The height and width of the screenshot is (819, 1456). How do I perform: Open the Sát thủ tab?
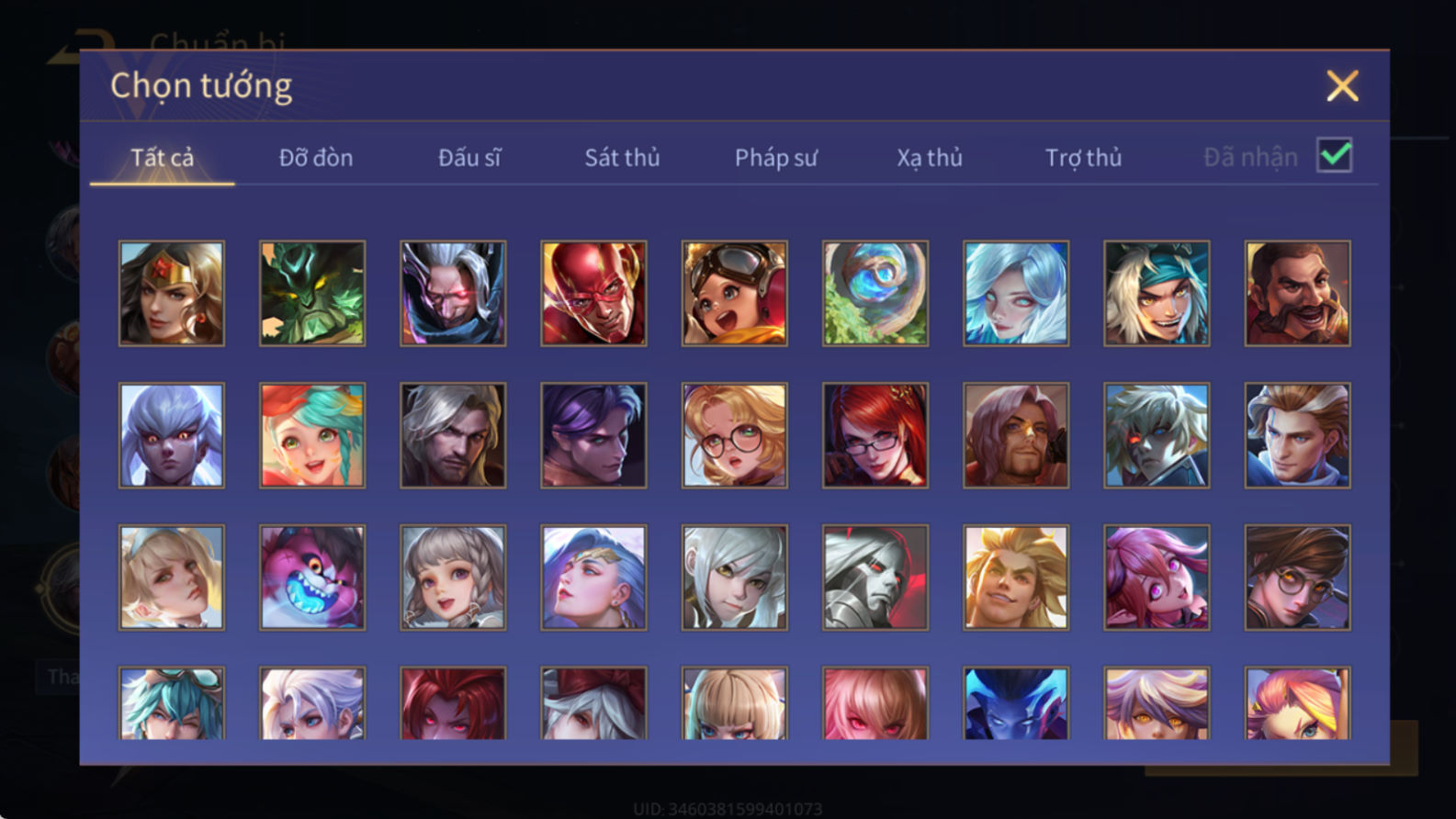coord(622,158)
